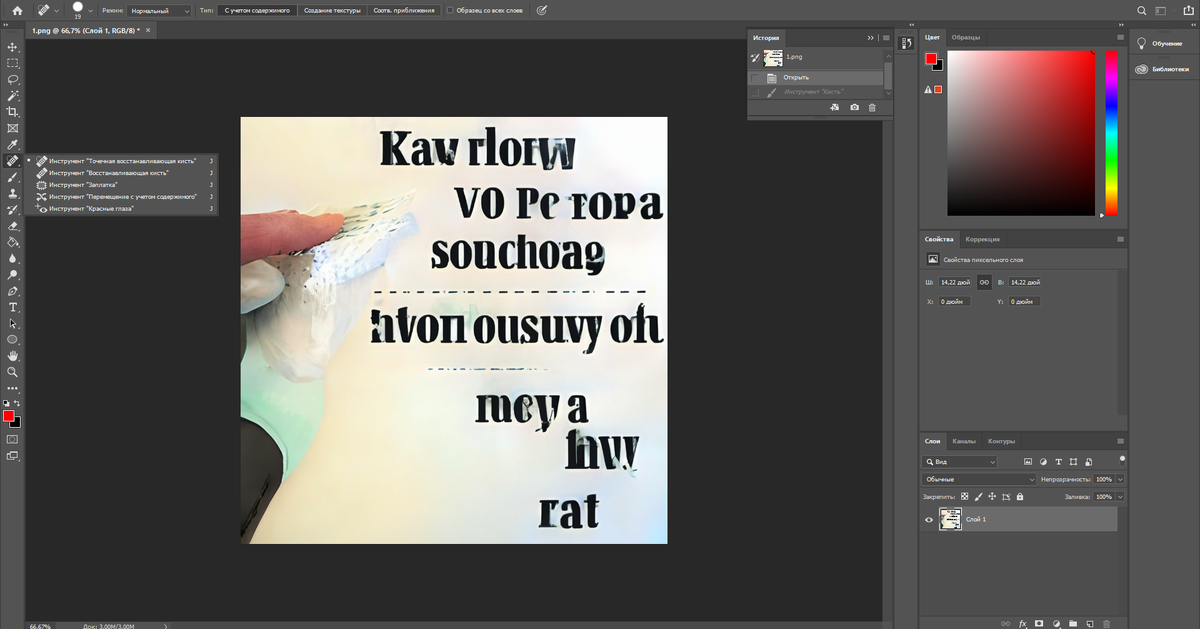Toggle lock all padlock icon
The width and height of the screenshot is (1200, 629).
(x=1020, y=496)
